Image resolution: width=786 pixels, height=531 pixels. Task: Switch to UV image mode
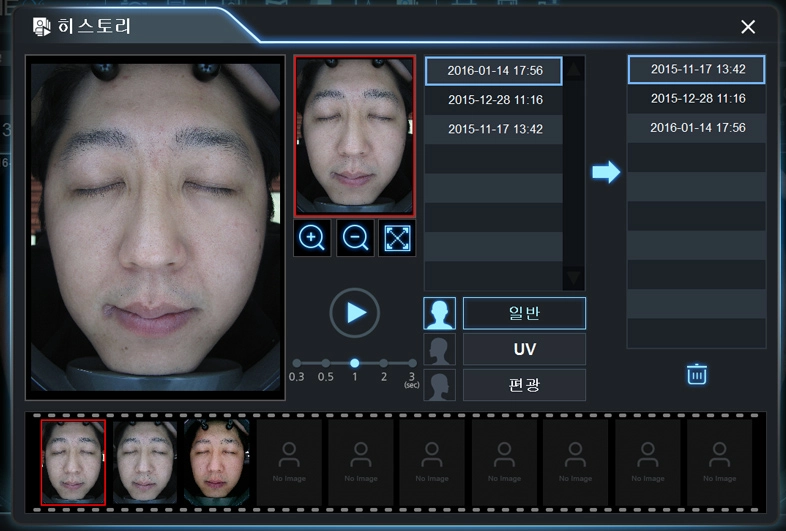click(x=524, y=349)
